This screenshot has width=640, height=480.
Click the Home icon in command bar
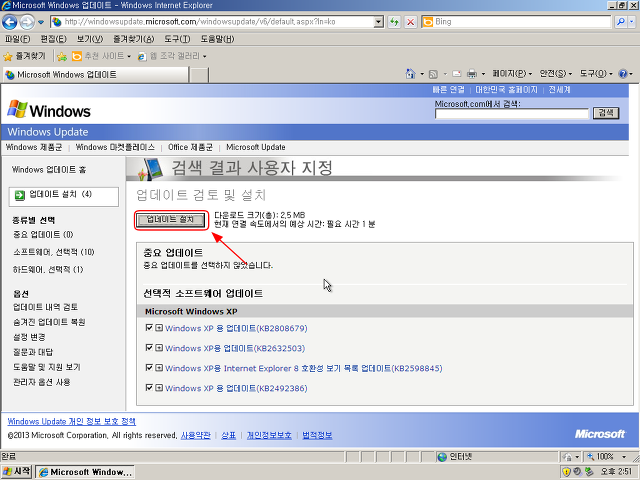coord(410,74)
